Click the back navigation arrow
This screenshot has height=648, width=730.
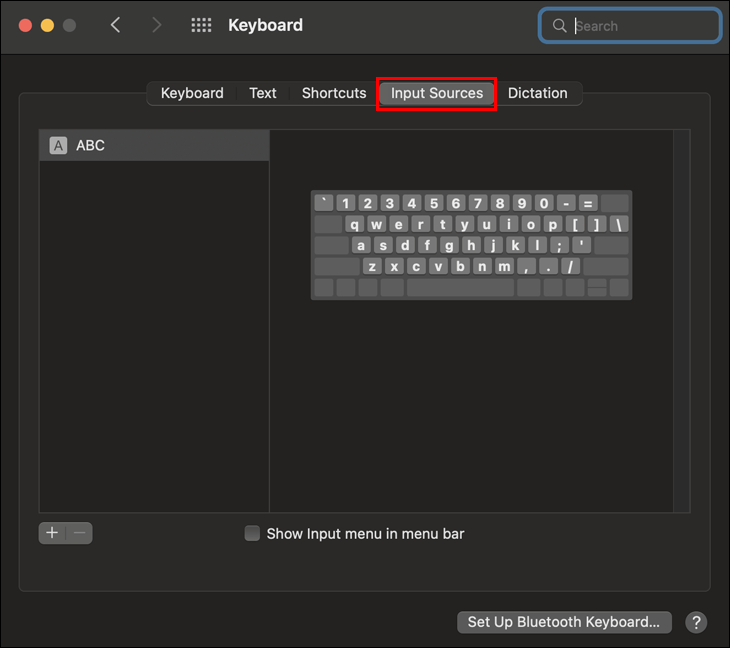tap(115, 25)
